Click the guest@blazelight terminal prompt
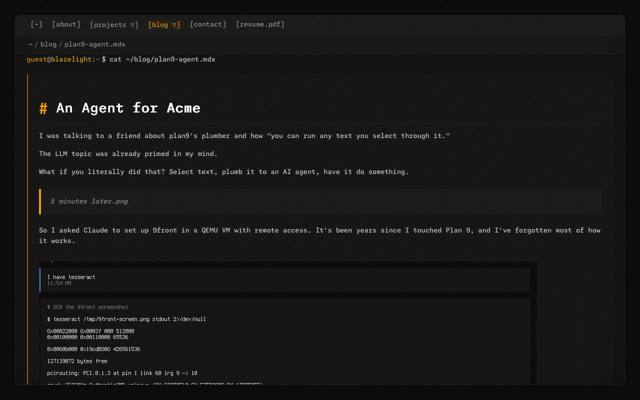Viewport: 640px width, 400px height. pos(64,60)
